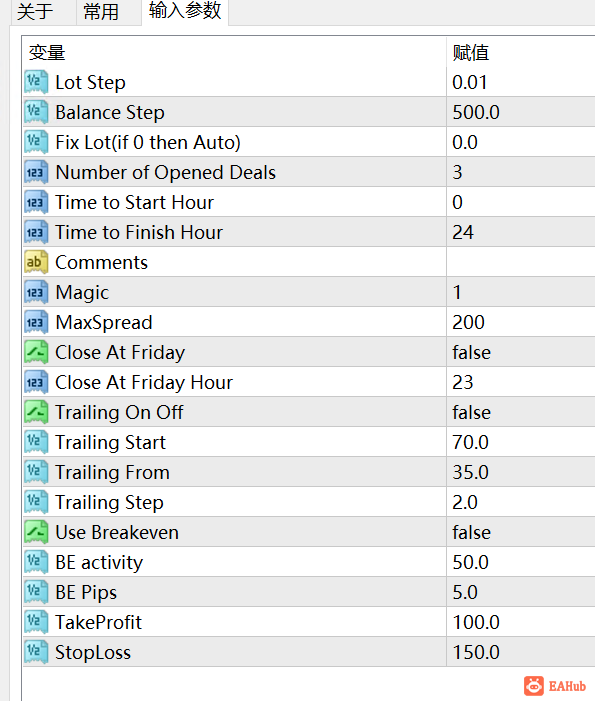The width and height of the screenshot is (595, 701).
Task: Select the boolean icon next to Use Breakeven
Action: point(36,532)
